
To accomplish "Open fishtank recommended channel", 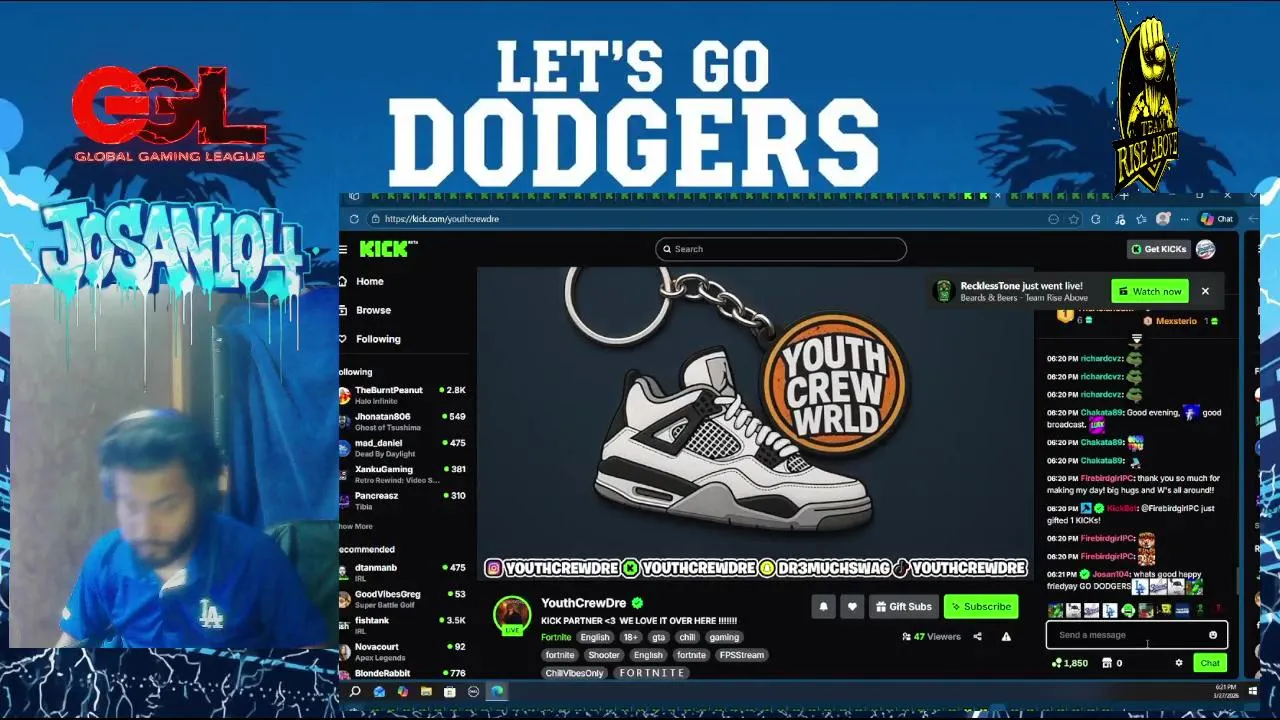I will tap(403, 625).
